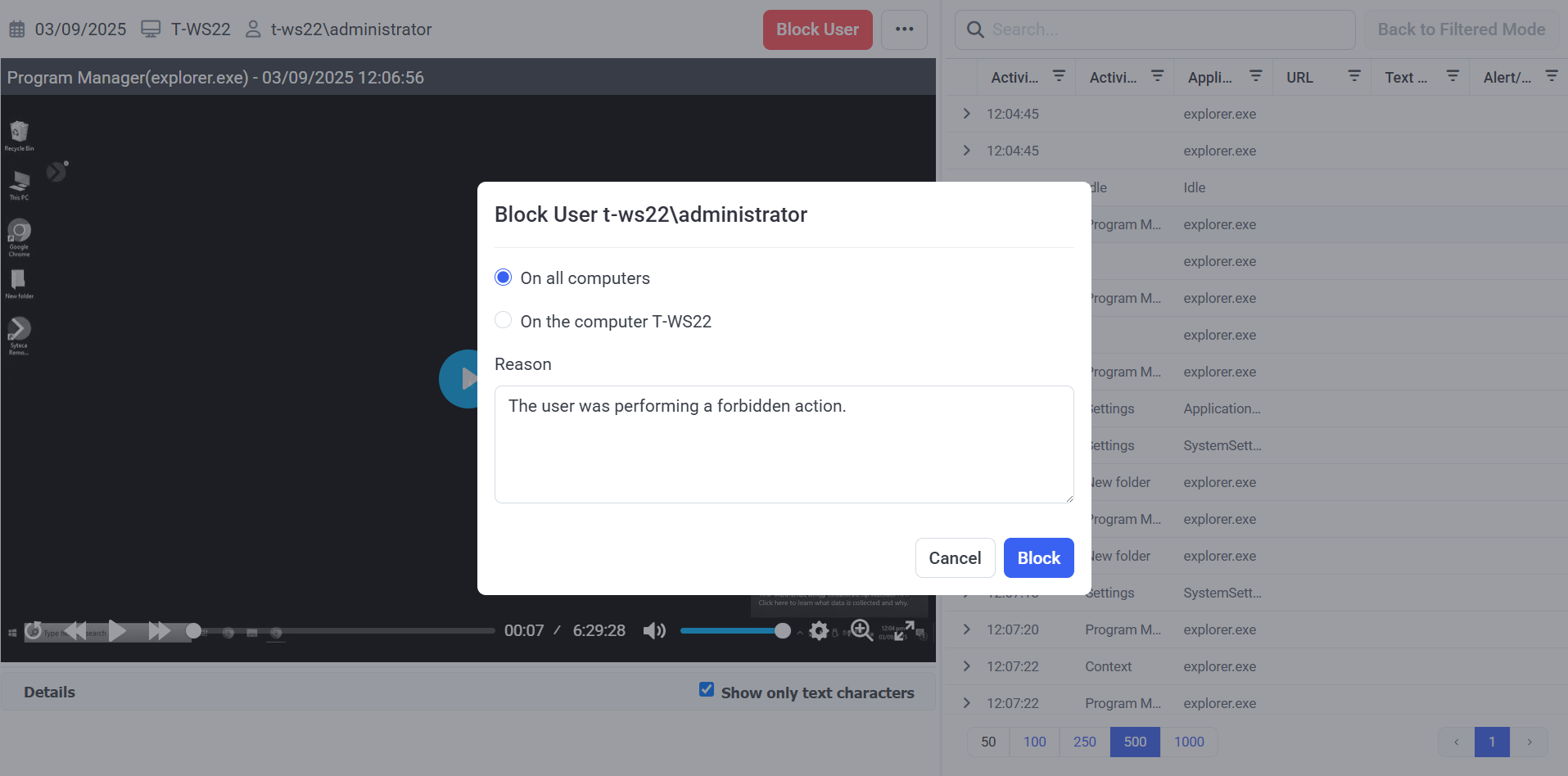Set page size to 100 rows
The width and height of the screenshot is (1568, 776).
click(x=1034, y=742)
